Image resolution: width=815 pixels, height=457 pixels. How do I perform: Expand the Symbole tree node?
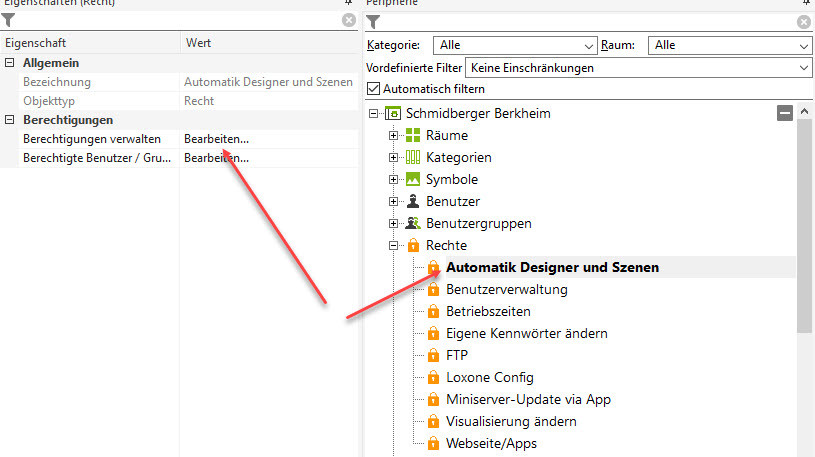coord(393,179)
